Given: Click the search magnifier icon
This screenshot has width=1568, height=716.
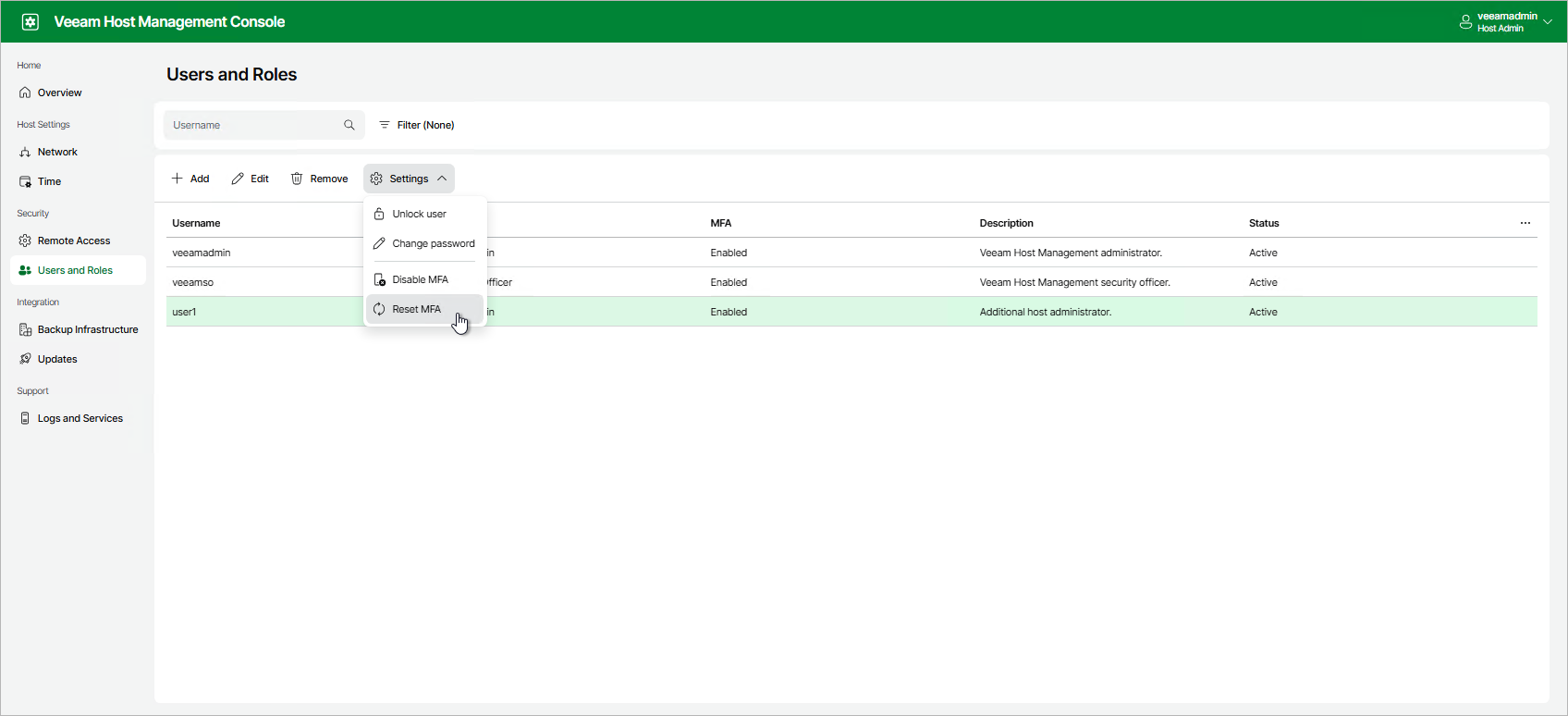Looking at the screenshot, I should point(349,125).
